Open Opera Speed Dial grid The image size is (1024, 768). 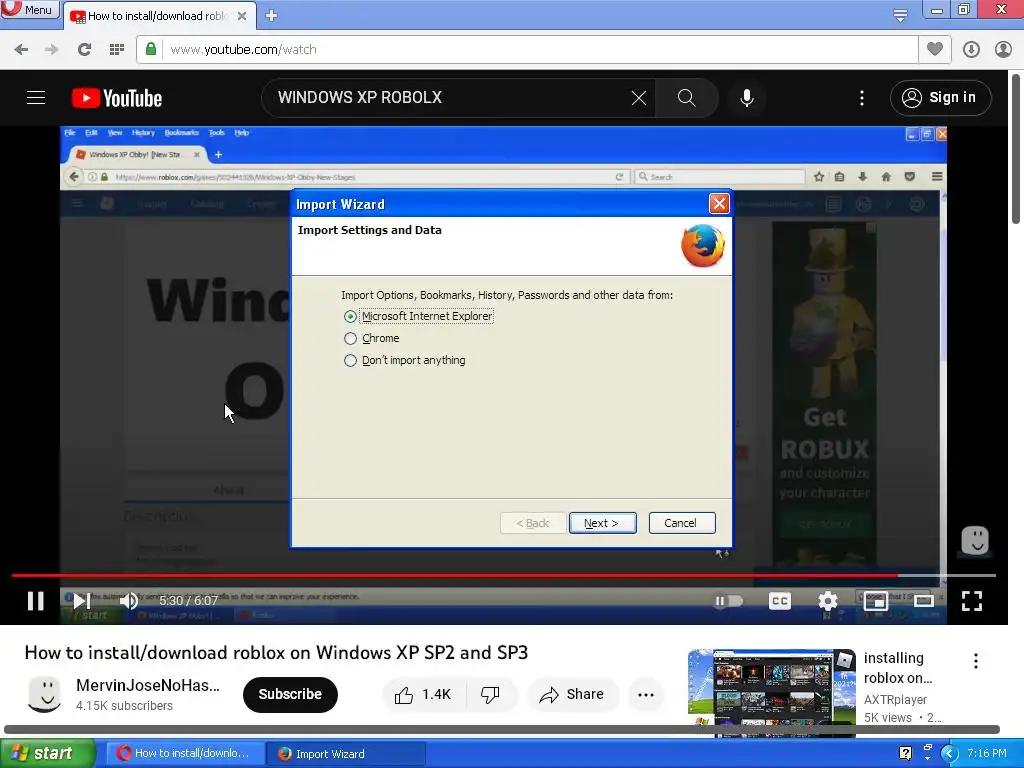(117, 49)
